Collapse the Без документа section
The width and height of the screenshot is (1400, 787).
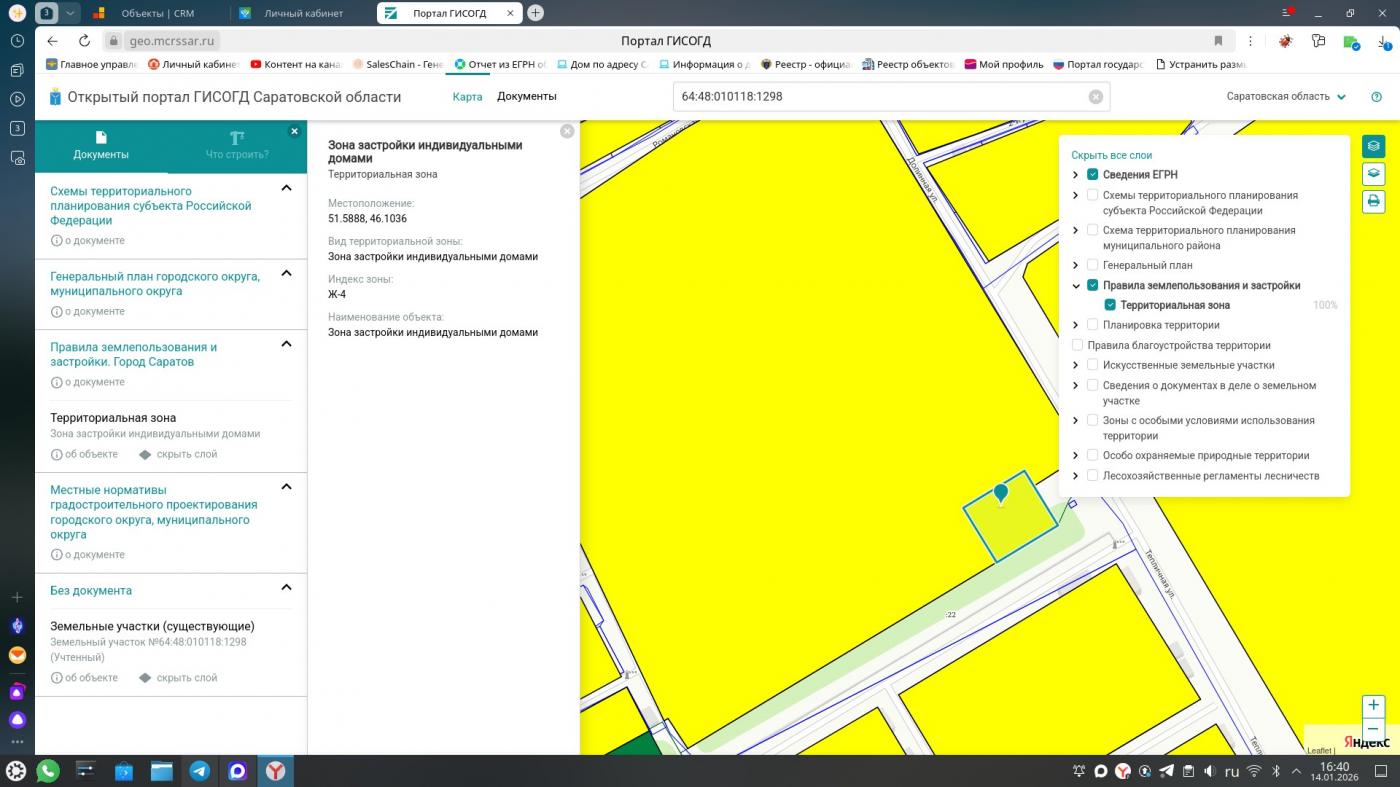[x=286, y=588]
